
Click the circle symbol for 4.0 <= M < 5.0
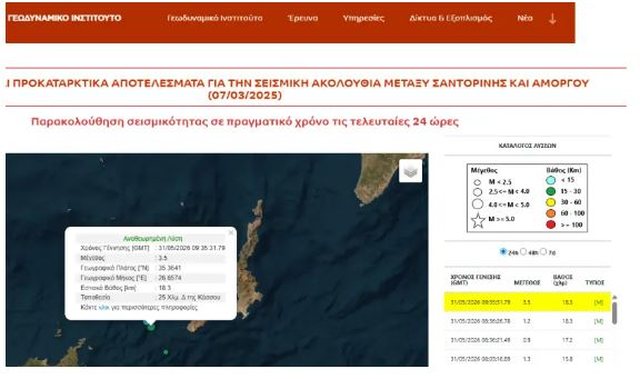pos(477,204)
